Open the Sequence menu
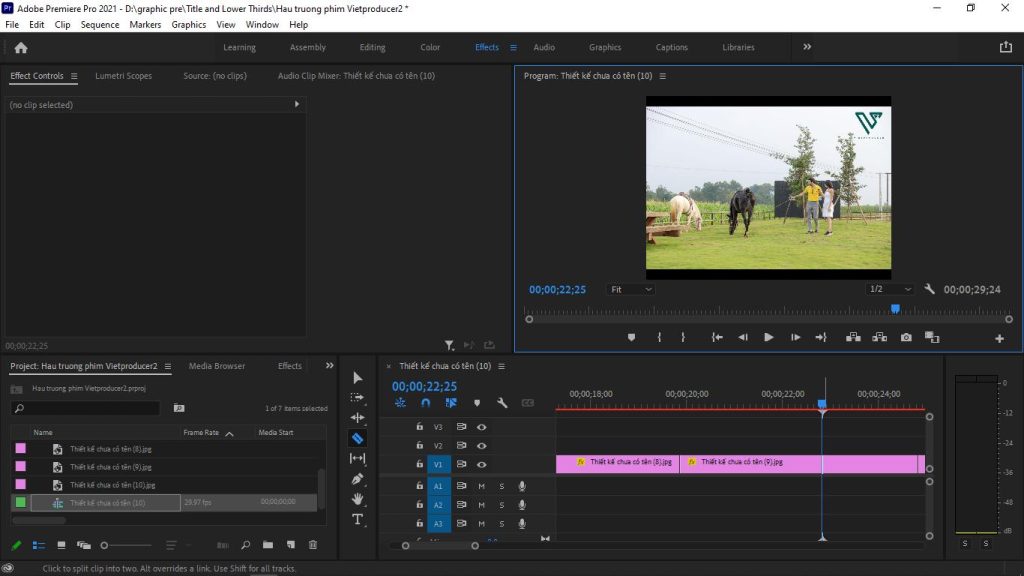Viewport: 1024px width, 576px height. pyautogui.click(x=99, y=24)
